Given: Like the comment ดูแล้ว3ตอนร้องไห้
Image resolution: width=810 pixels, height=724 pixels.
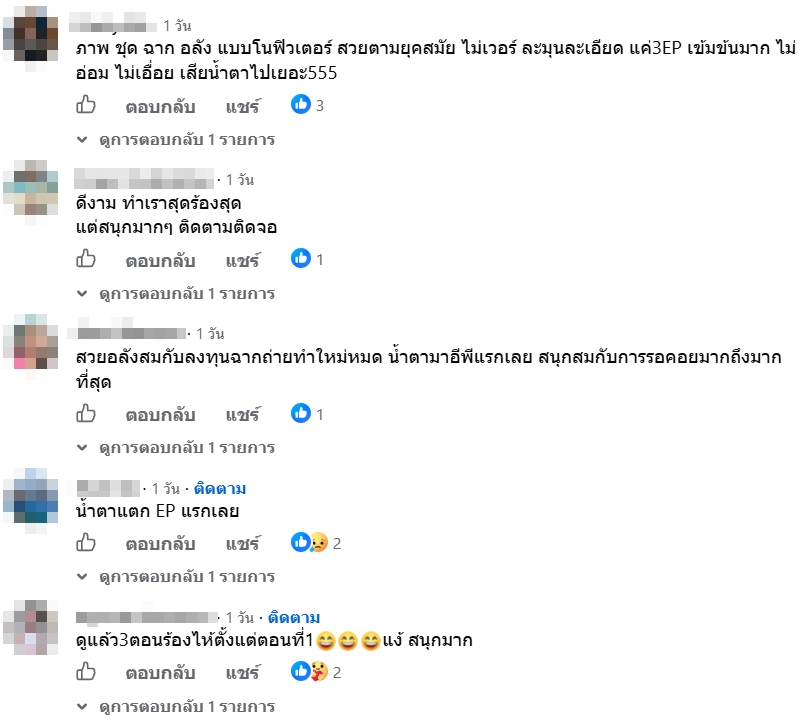Looking at the screenshot, I should 86,672.
